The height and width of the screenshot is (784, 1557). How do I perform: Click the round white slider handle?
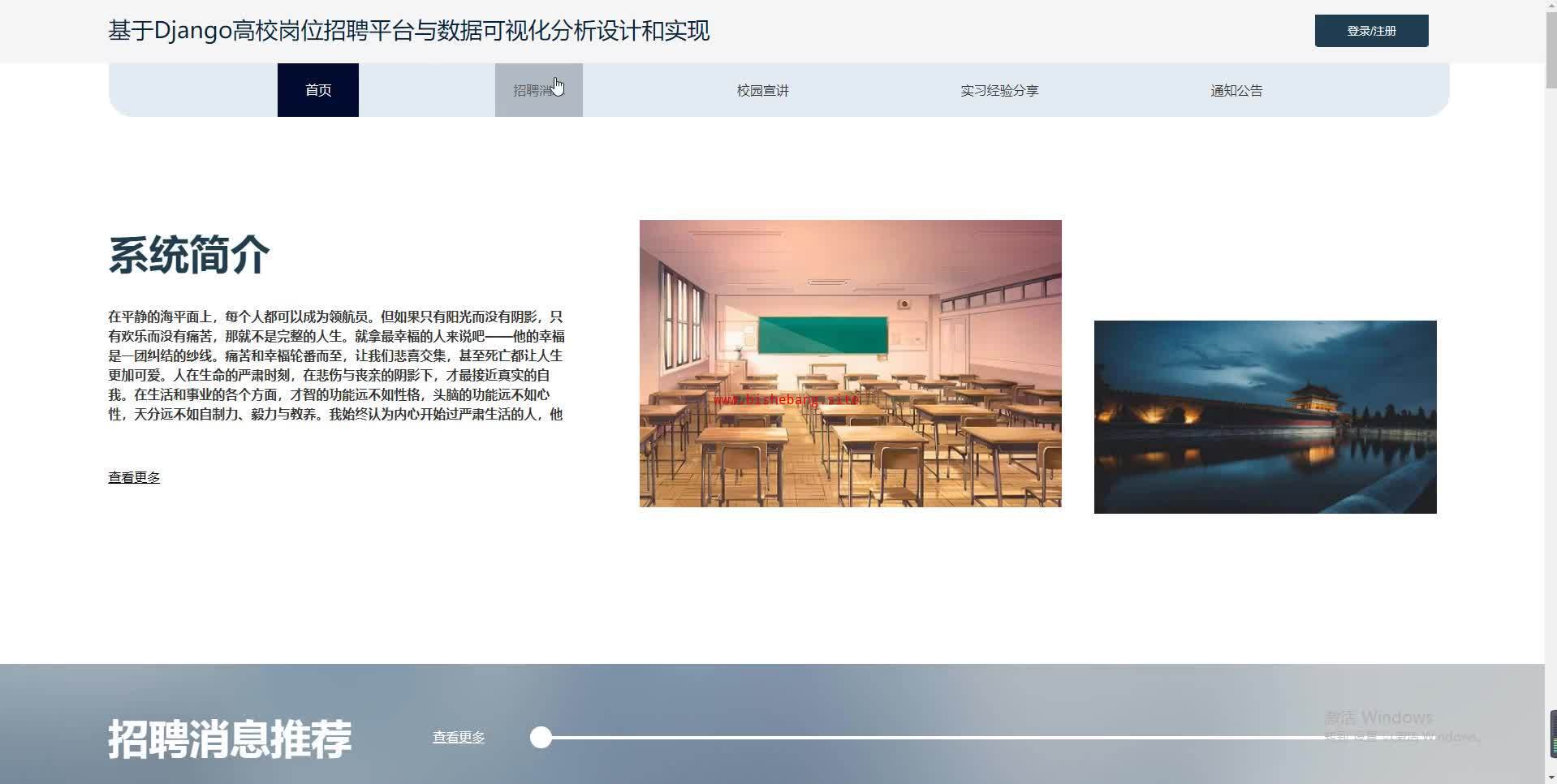pos(541,737)
